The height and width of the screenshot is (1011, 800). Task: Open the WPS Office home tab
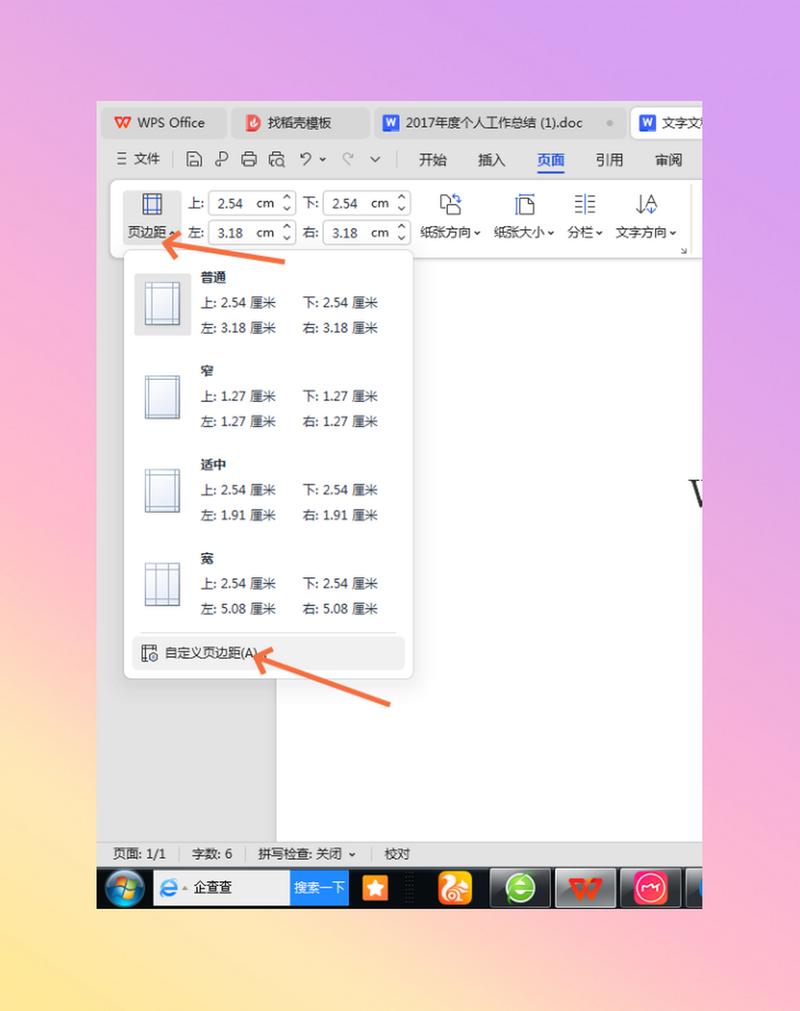pyautogui.click(x=163, y=123)
